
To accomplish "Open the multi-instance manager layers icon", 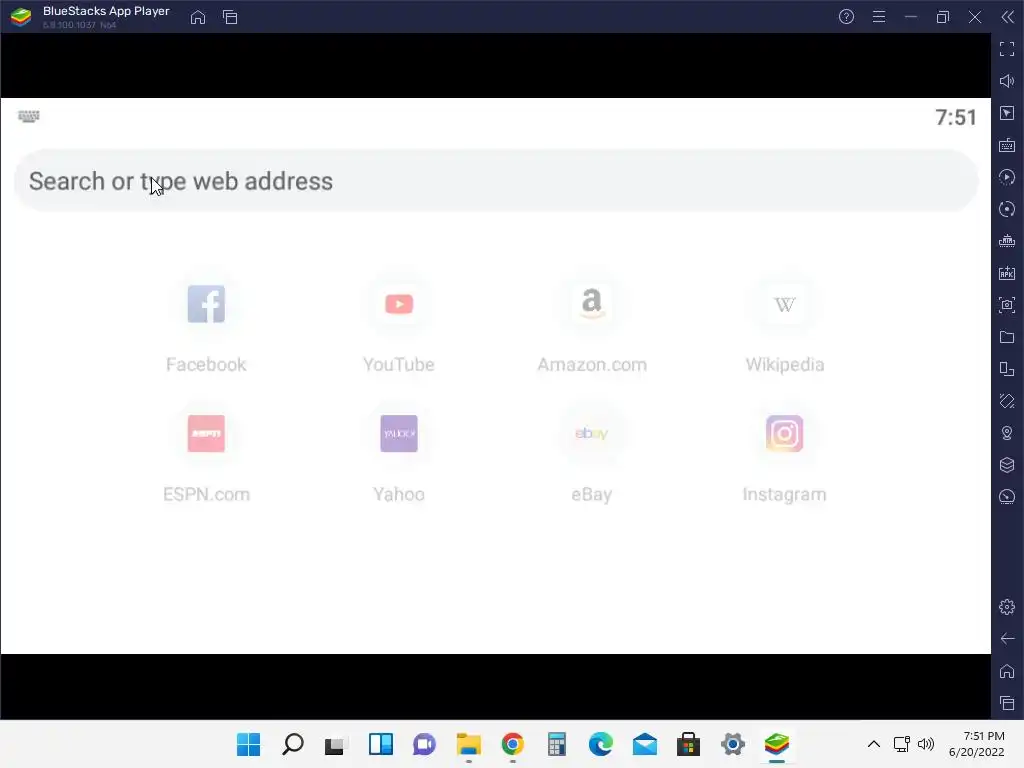I will click(x=1007, y=465).
